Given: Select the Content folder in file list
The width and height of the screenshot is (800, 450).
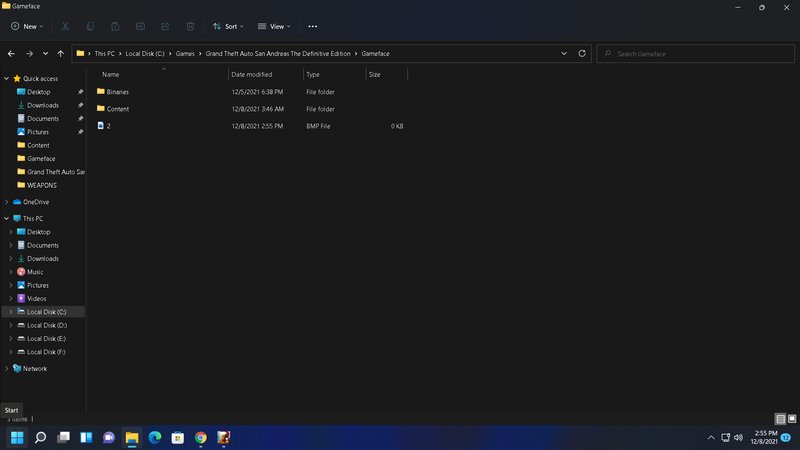Looking at the screenshot, I should coord(117,109).
